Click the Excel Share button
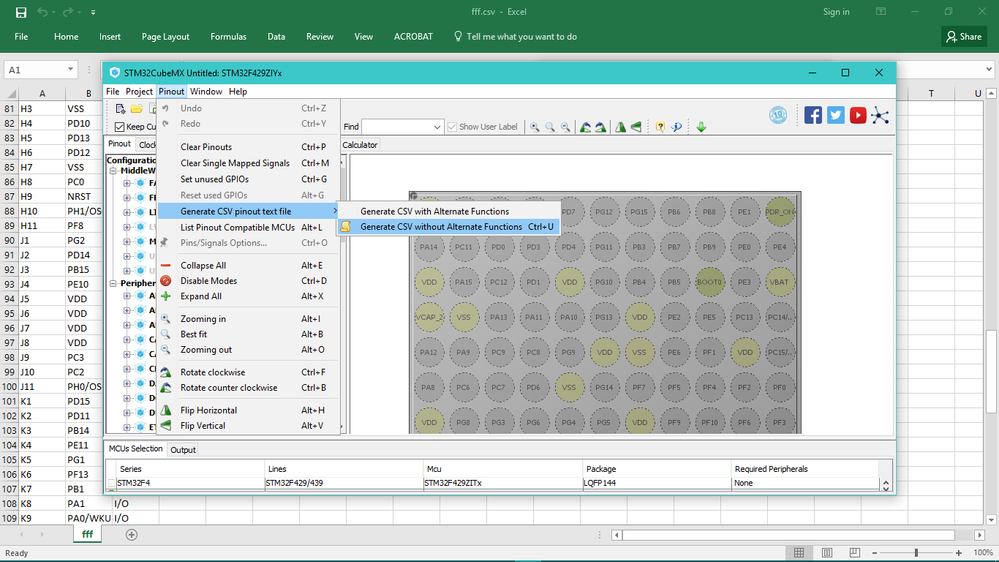This screenshot has width=999, height=562. 964,37
